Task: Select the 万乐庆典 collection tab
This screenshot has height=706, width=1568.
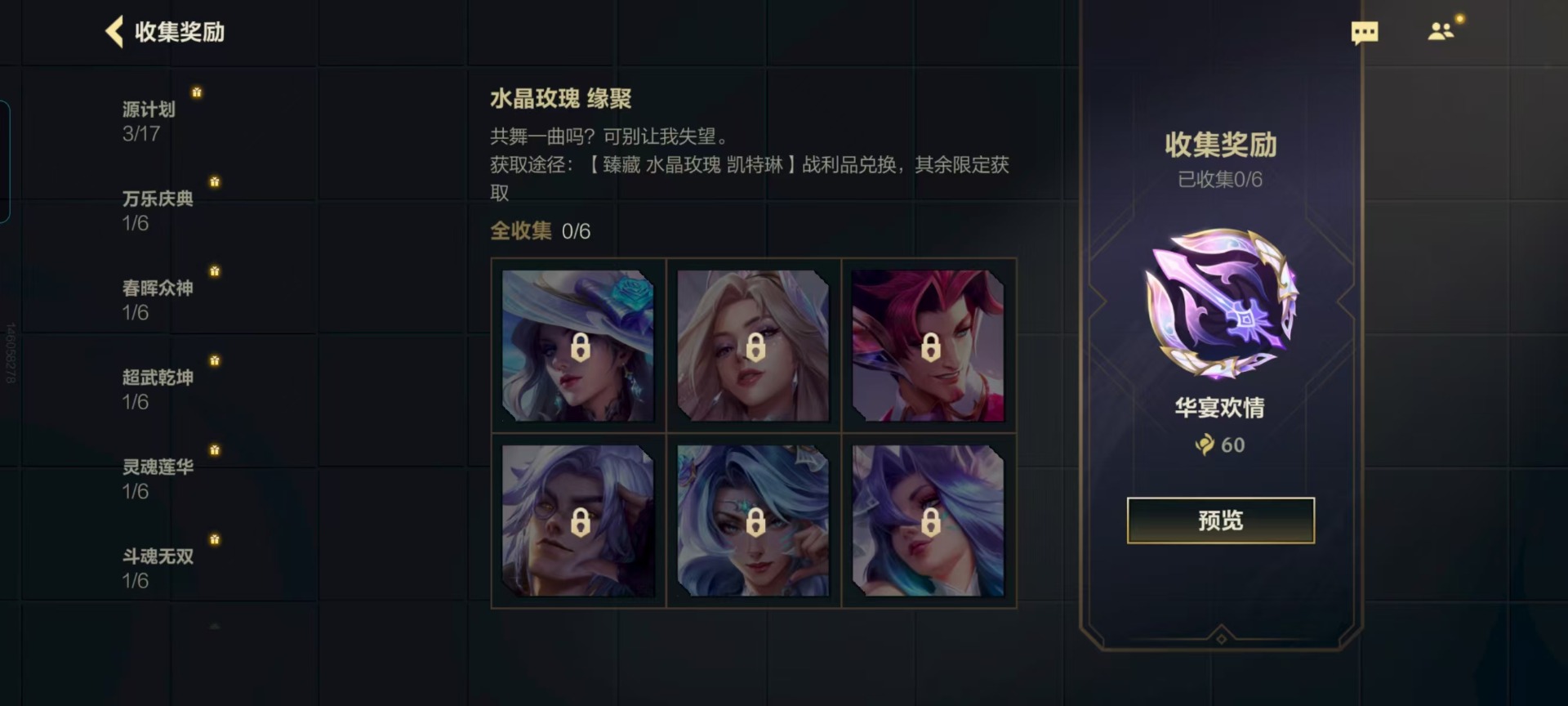Action: 158,210
